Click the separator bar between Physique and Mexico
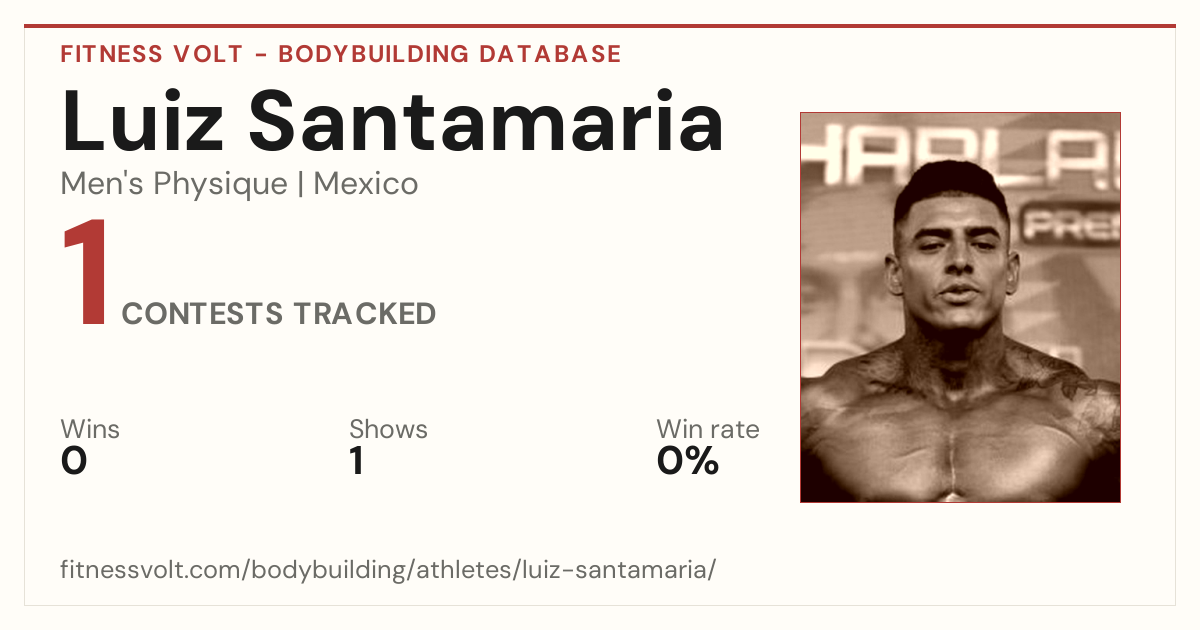Image resolution: width=1200 pixels, height=630 pixels. click(x=301, y=185)
